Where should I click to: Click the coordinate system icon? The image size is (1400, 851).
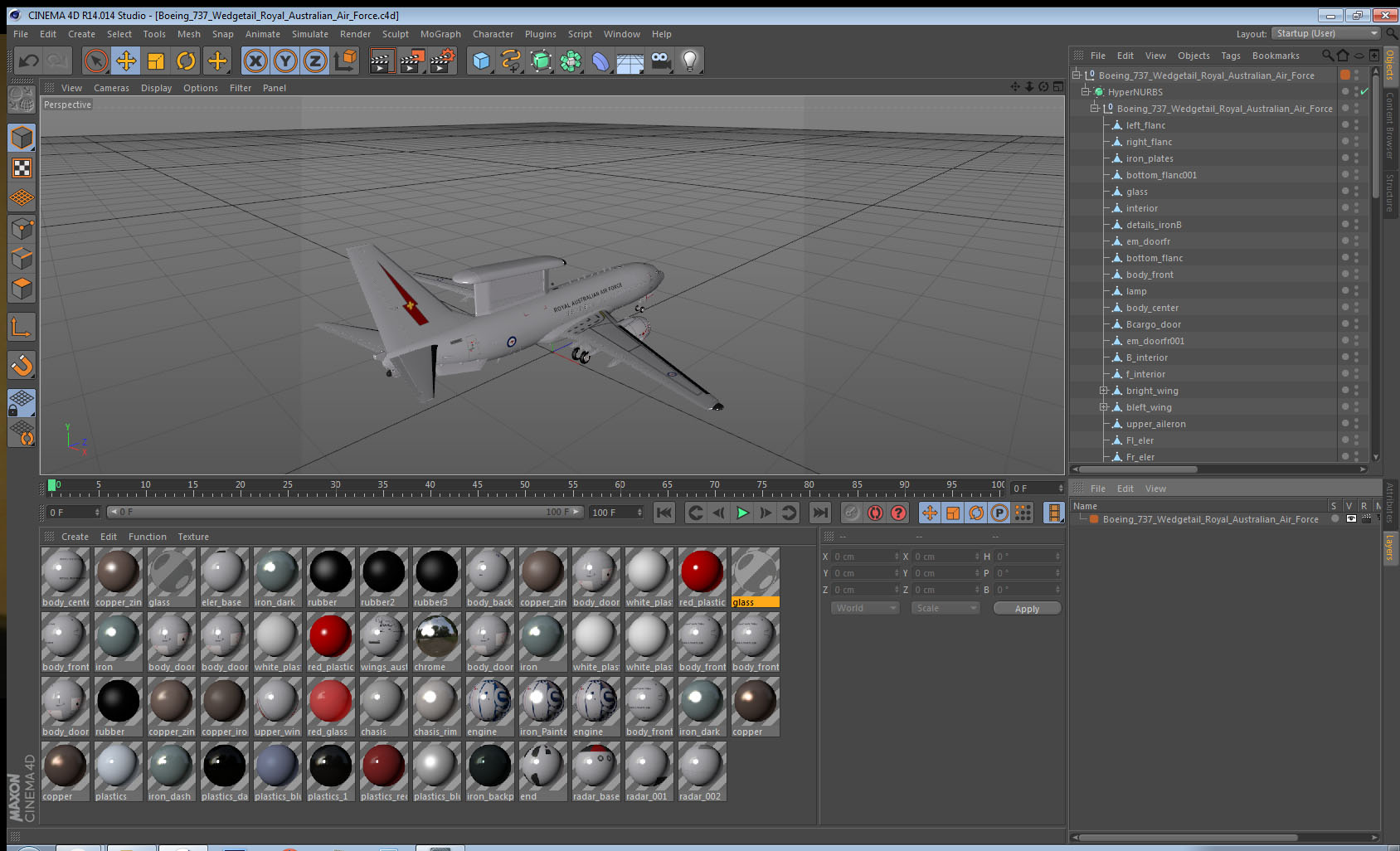tap(345, 61)
